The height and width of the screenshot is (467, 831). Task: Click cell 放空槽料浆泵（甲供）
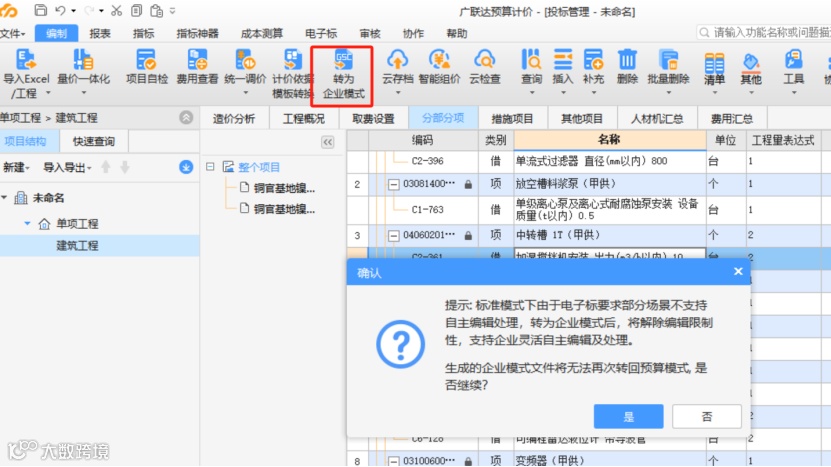pyautogui.click(x=609, y=184)
